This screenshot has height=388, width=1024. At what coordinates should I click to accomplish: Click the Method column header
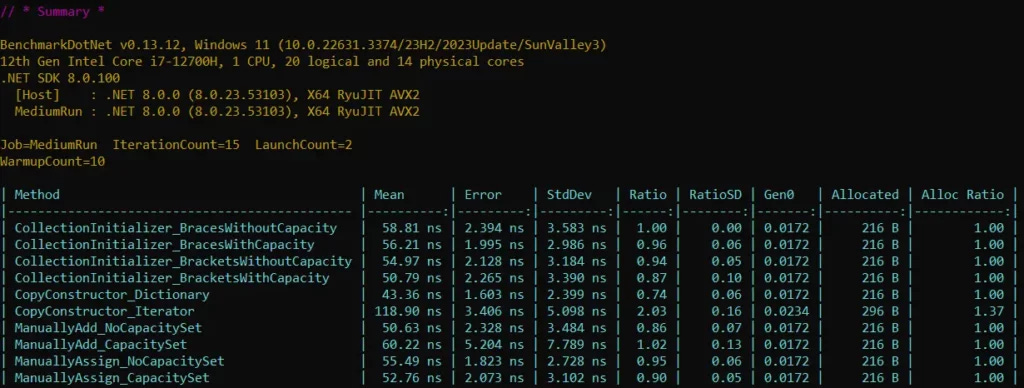[x=37, y=195]
